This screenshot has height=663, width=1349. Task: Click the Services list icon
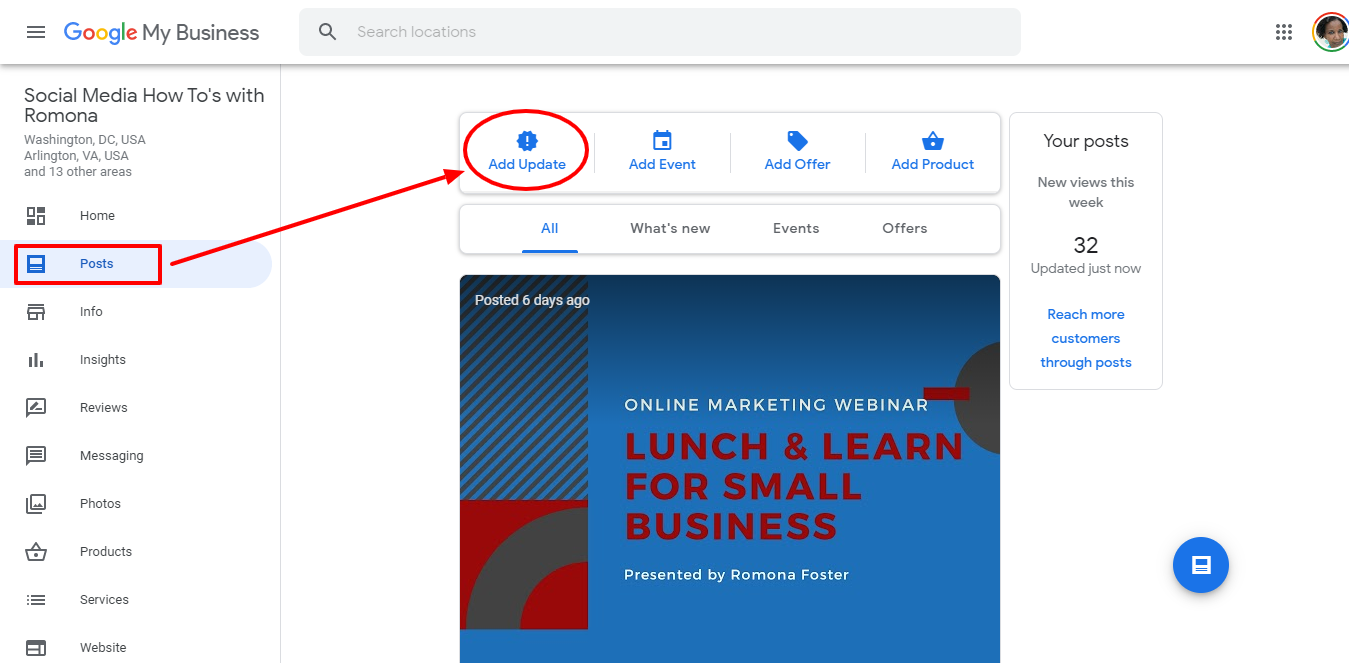click(36, 600)
